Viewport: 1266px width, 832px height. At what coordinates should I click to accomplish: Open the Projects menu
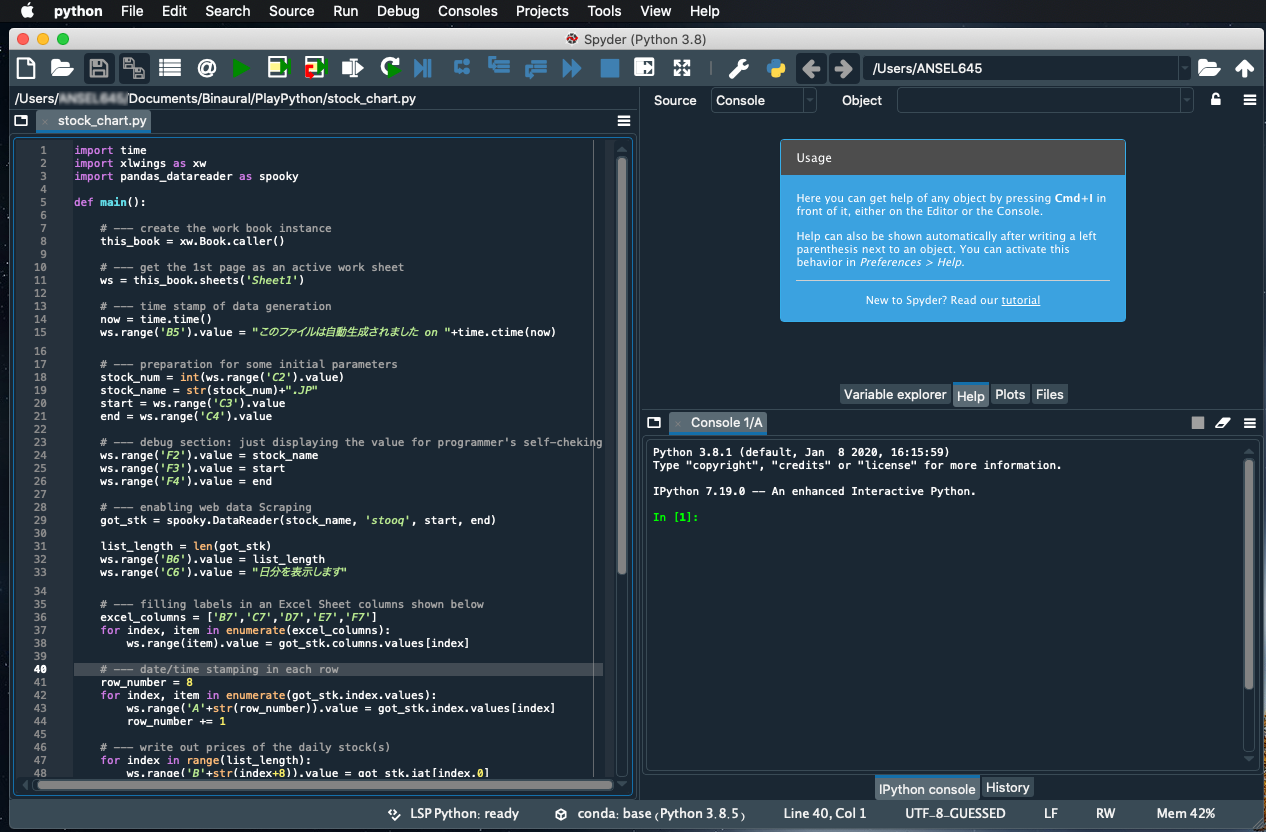[542, 11]
